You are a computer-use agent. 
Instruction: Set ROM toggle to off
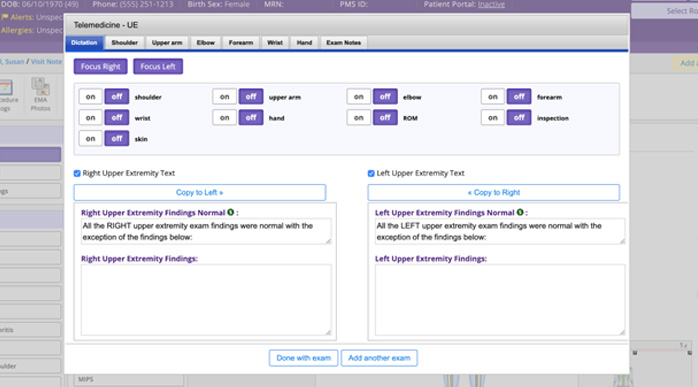(x=385, y=118)
